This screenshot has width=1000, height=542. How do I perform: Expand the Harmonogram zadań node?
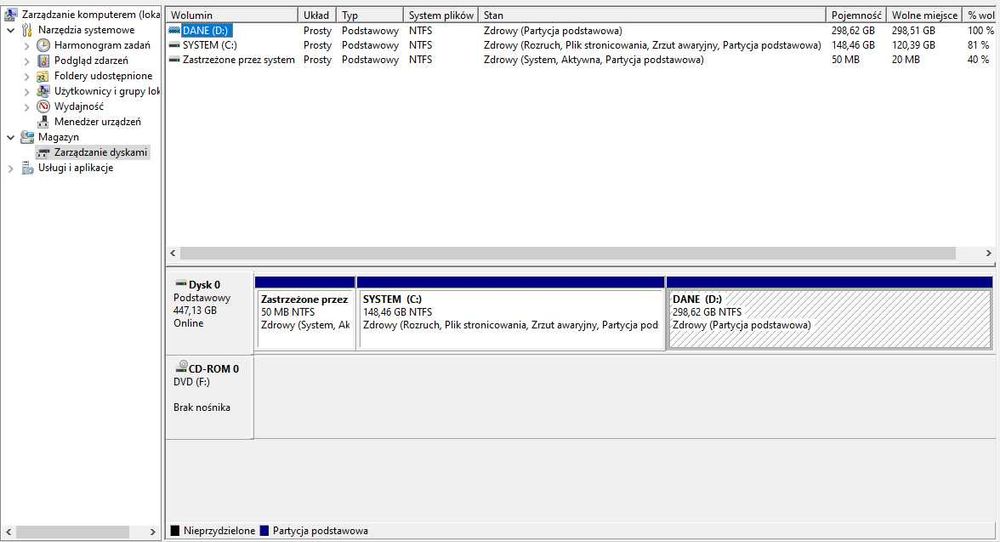[27, 45]
